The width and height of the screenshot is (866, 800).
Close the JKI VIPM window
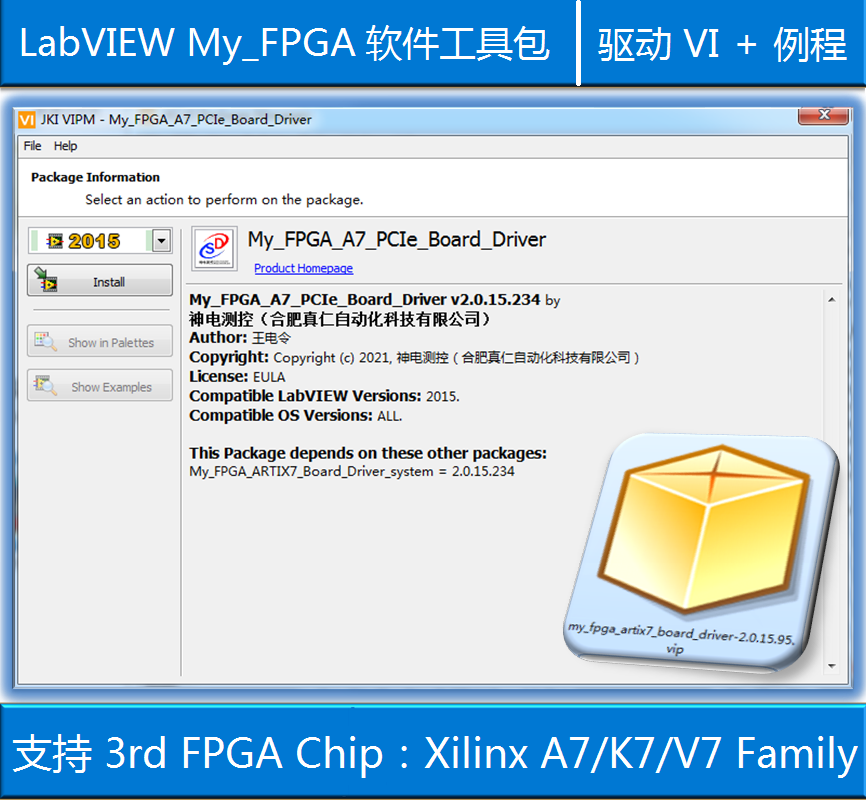(x=824, y=116)
